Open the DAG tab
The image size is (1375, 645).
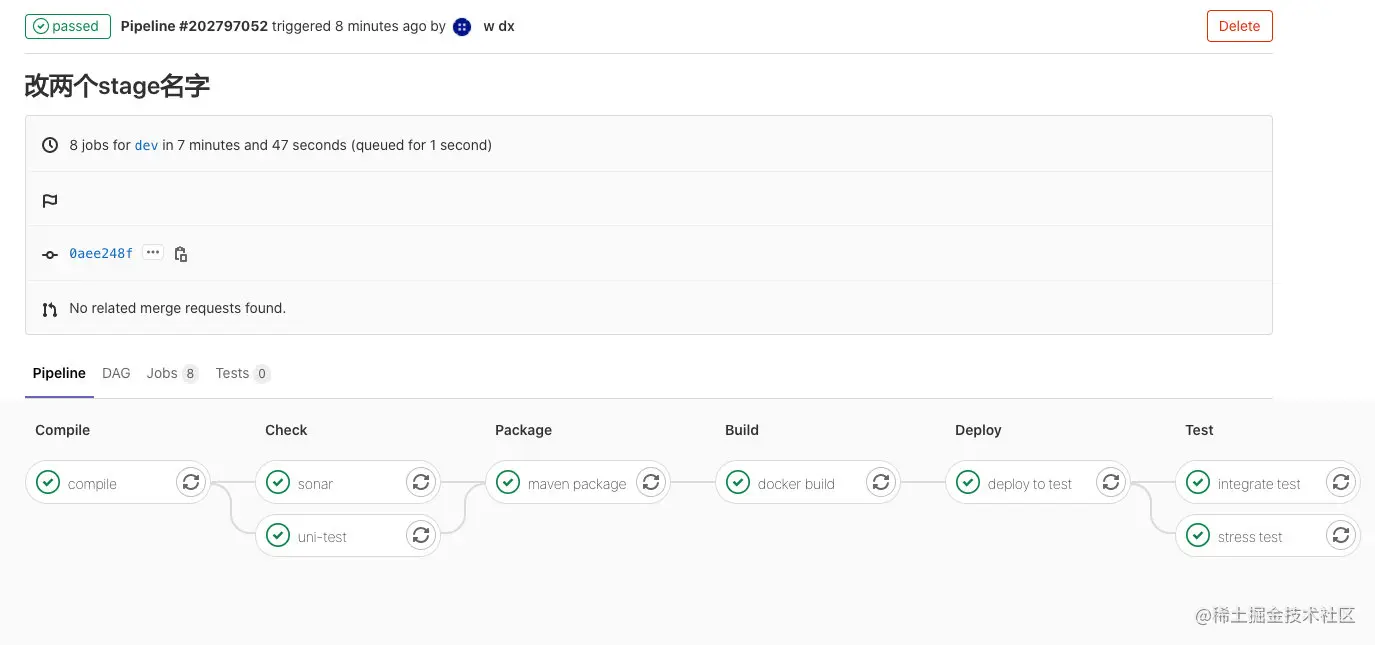(x=116, y=373)
